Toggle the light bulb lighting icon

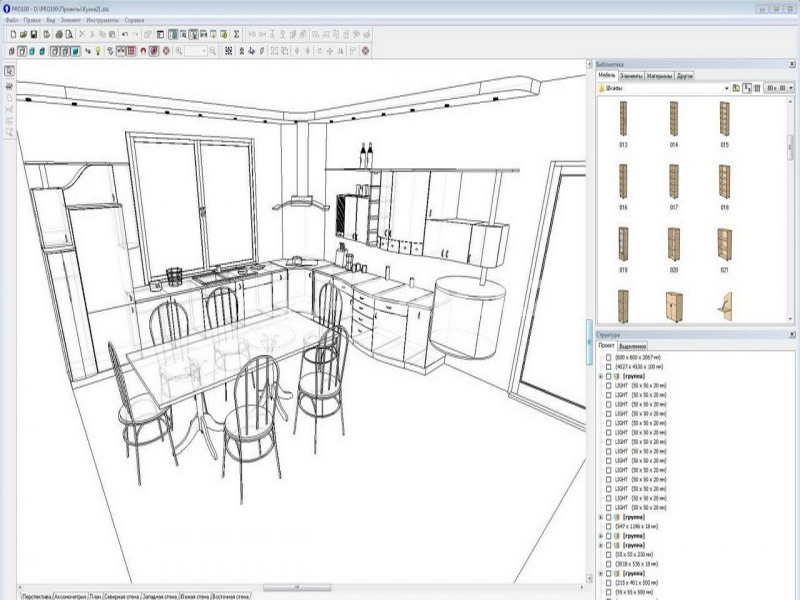click(98, 51)
